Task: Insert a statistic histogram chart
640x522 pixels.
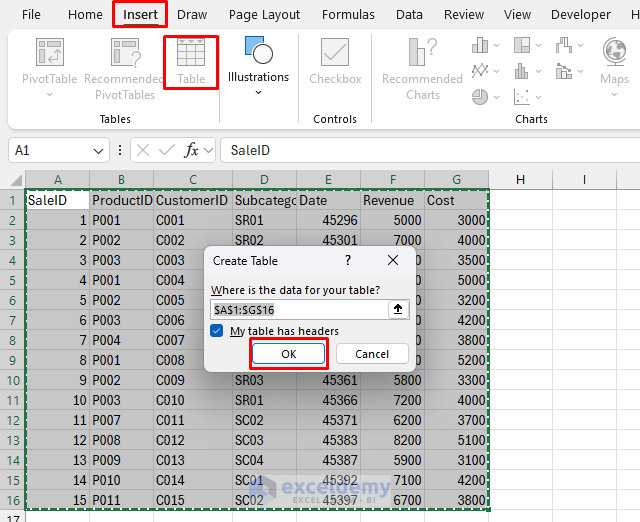Action: pos(522,71)
